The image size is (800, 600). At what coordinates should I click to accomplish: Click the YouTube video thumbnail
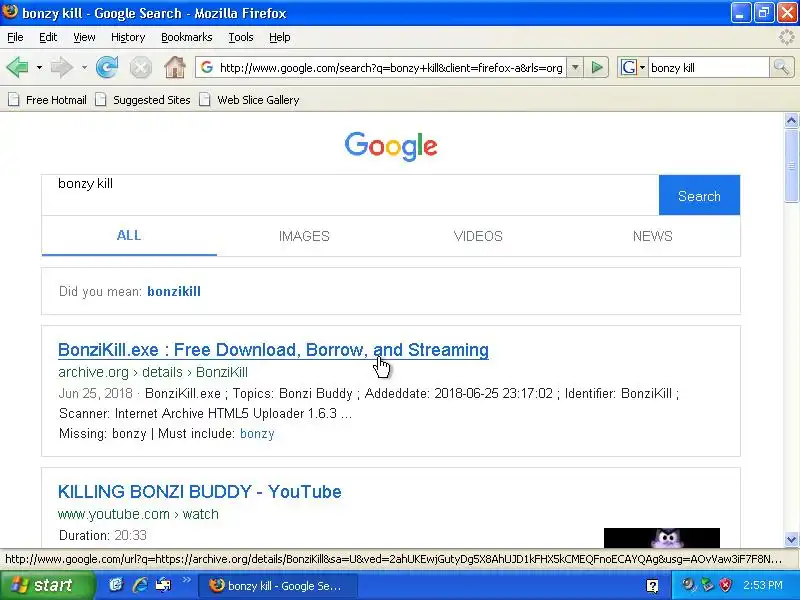pos(662,538)
